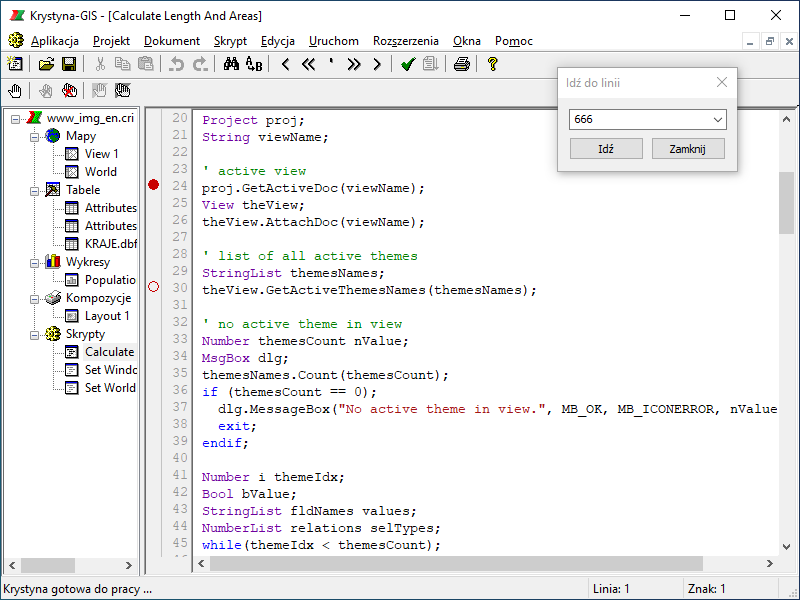Collapse the Mapy tree group
The image size is (800, 600).
coord(34,137)
